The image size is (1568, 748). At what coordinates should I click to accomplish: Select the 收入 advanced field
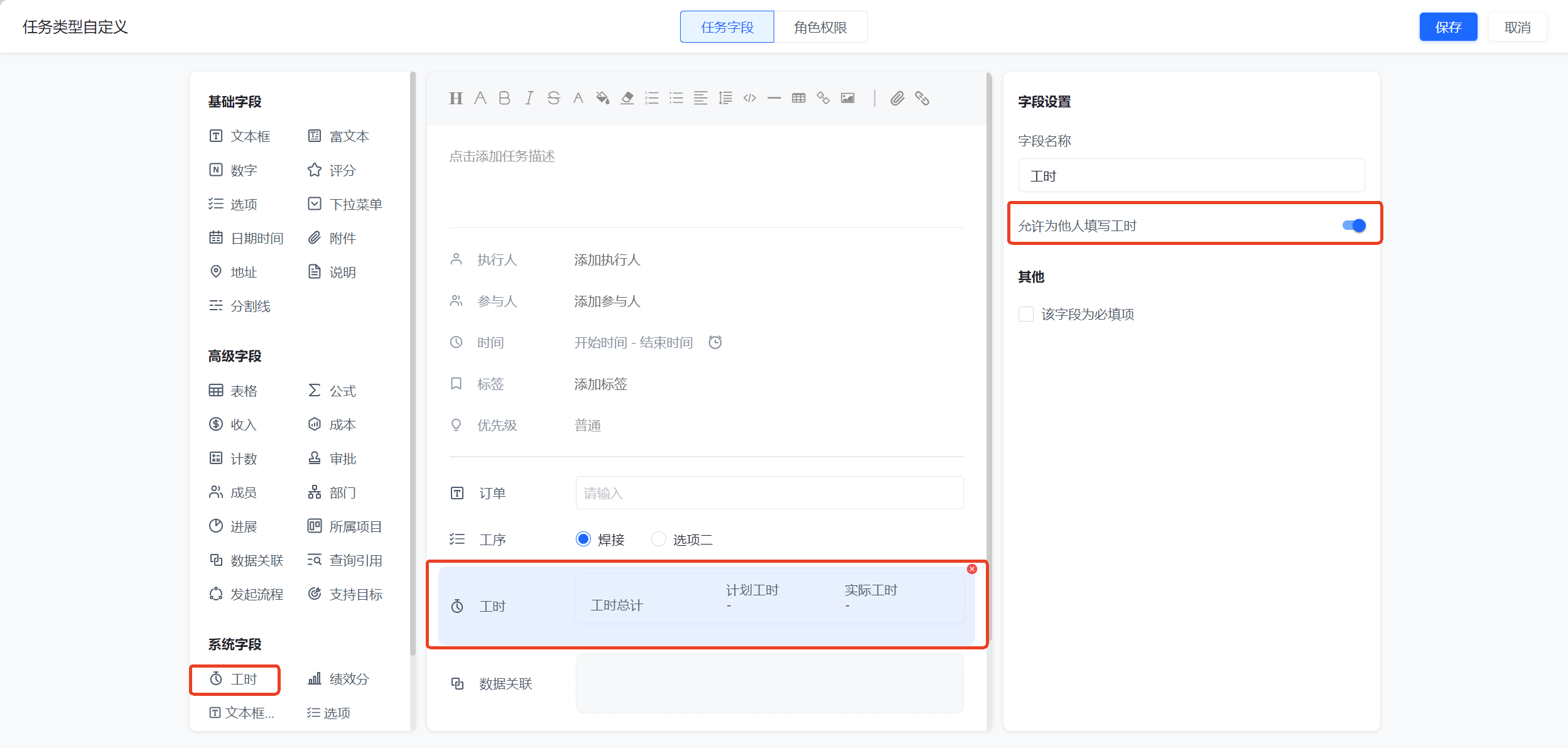pyautogui.click(x=234, y=425)
